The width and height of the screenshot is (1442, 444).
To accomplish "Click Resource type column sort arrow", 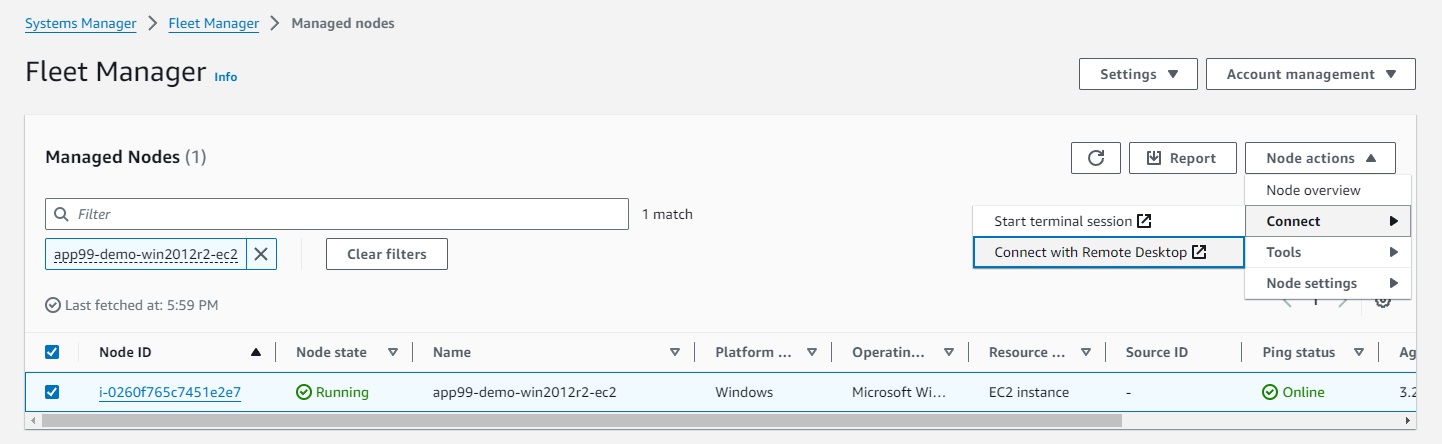I will (1085, 352).
